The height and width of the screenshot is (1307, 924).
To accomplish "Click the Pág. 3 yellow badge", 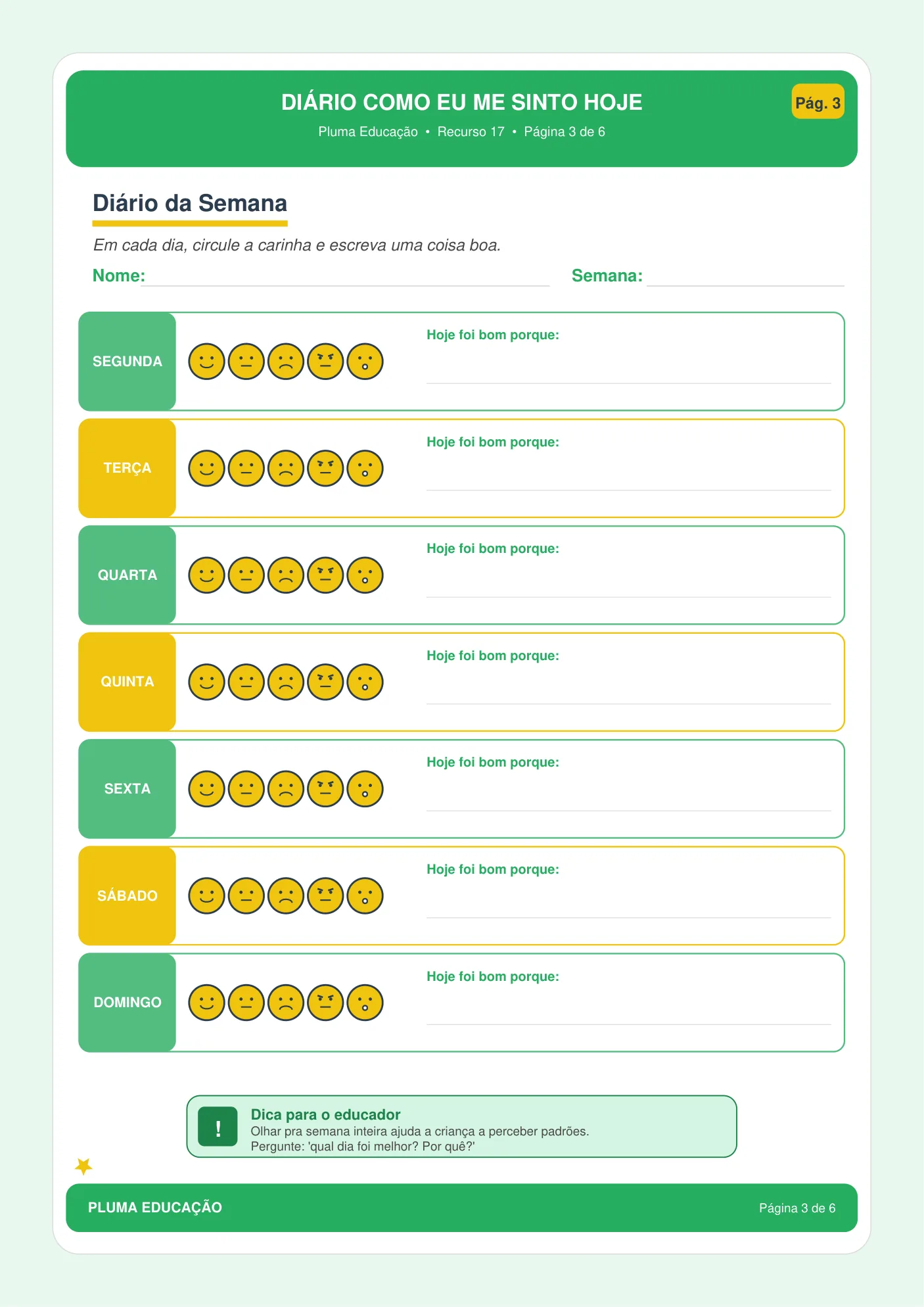I will point(818,101).
